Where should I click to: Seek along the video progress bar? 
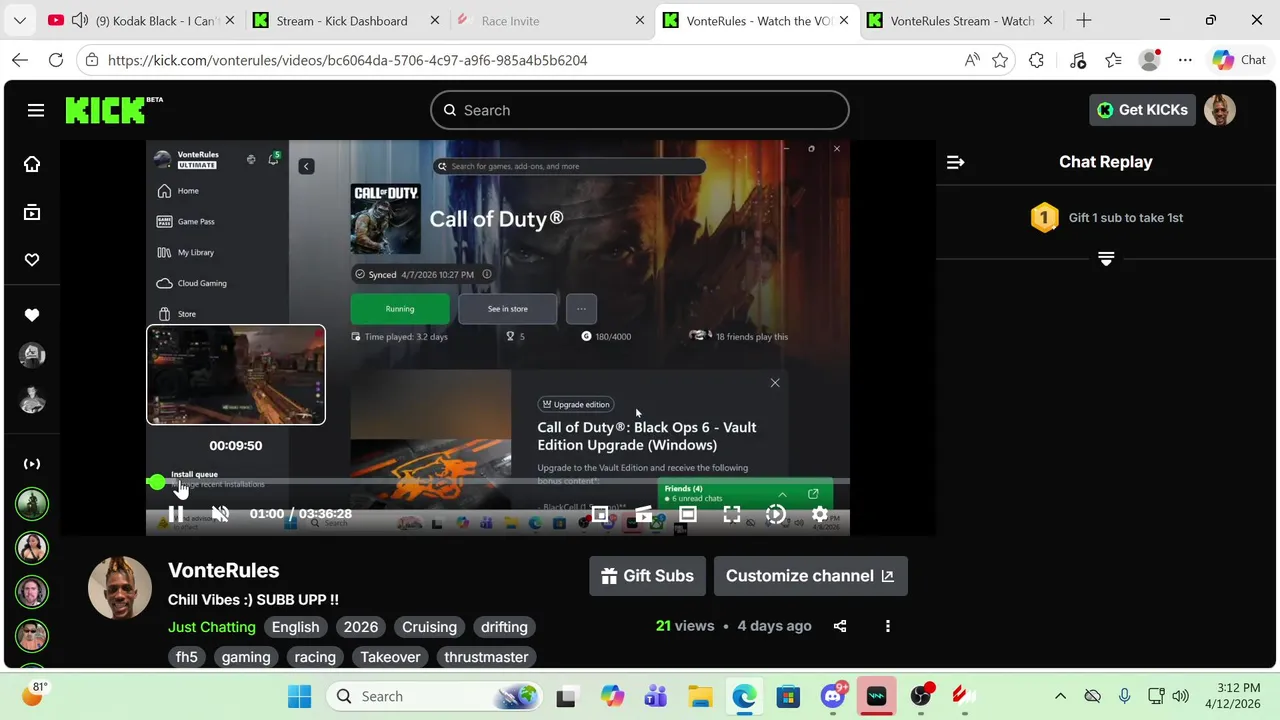(498, 482)
